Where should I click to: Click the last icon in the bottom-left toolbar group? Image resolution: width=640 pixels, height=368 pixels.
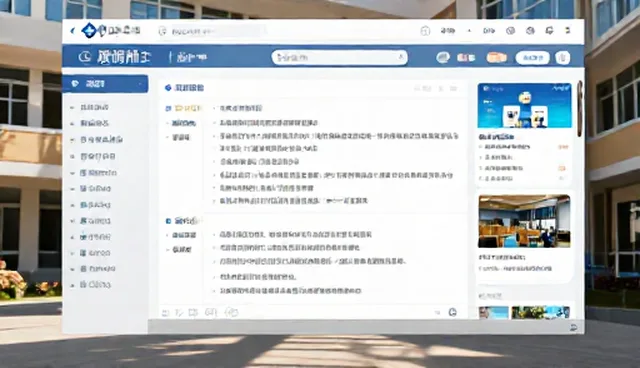[x=231, y=313]
